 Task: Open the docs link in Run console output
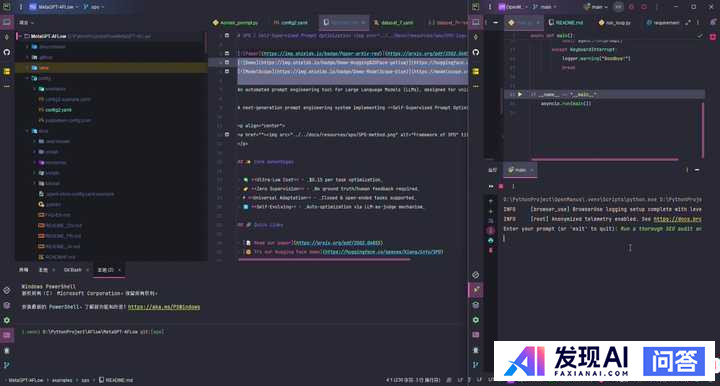(x=677, y=219)
